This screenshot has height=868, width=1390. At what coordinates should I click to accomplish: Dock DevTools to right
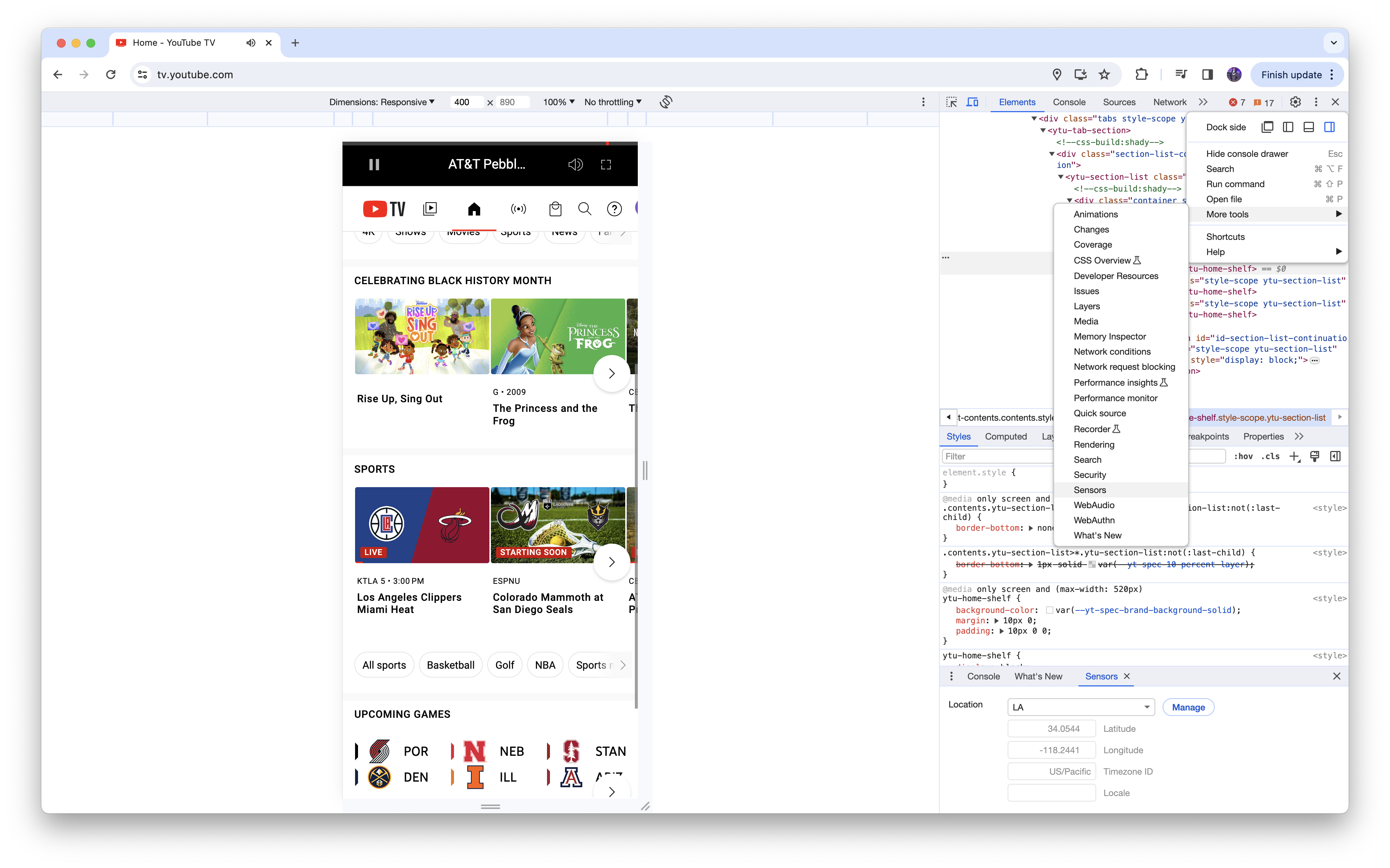1329,127
